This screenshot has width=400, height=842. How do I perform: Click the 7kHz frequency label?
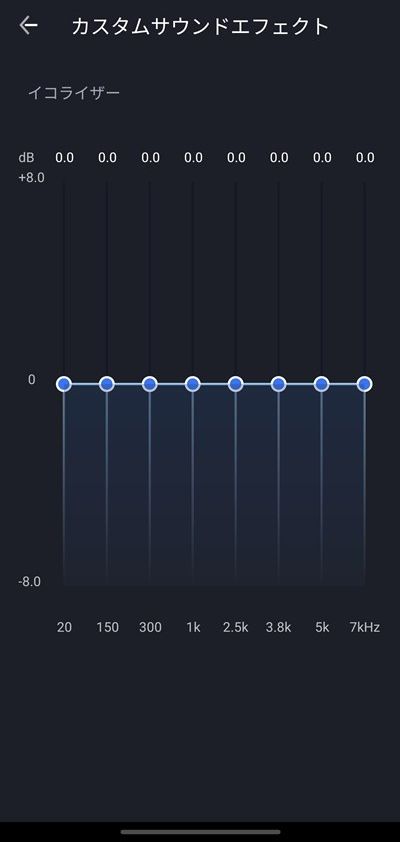point(365,627)
